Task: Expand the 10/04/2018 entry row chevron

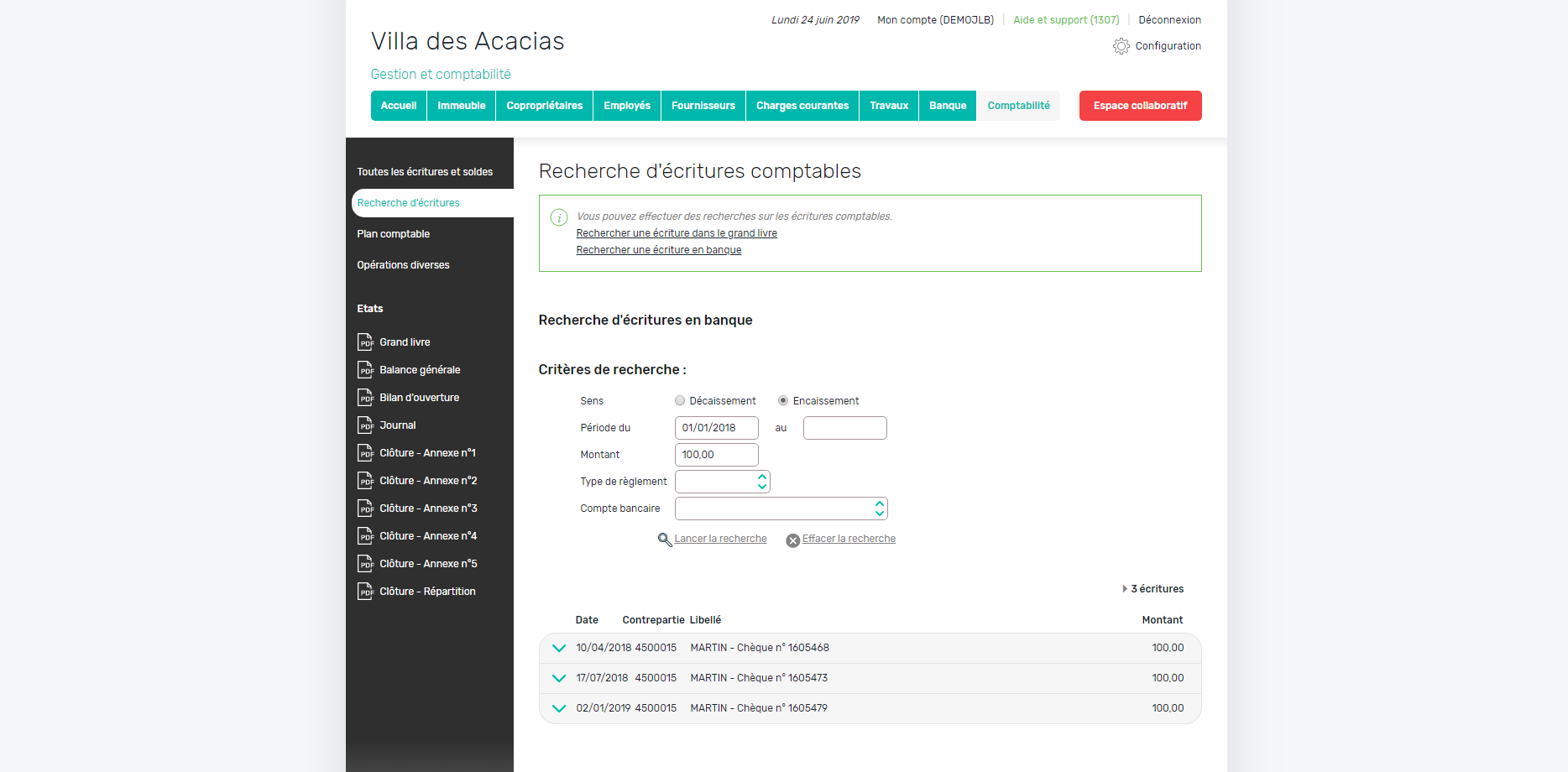Action: [559, 648]
